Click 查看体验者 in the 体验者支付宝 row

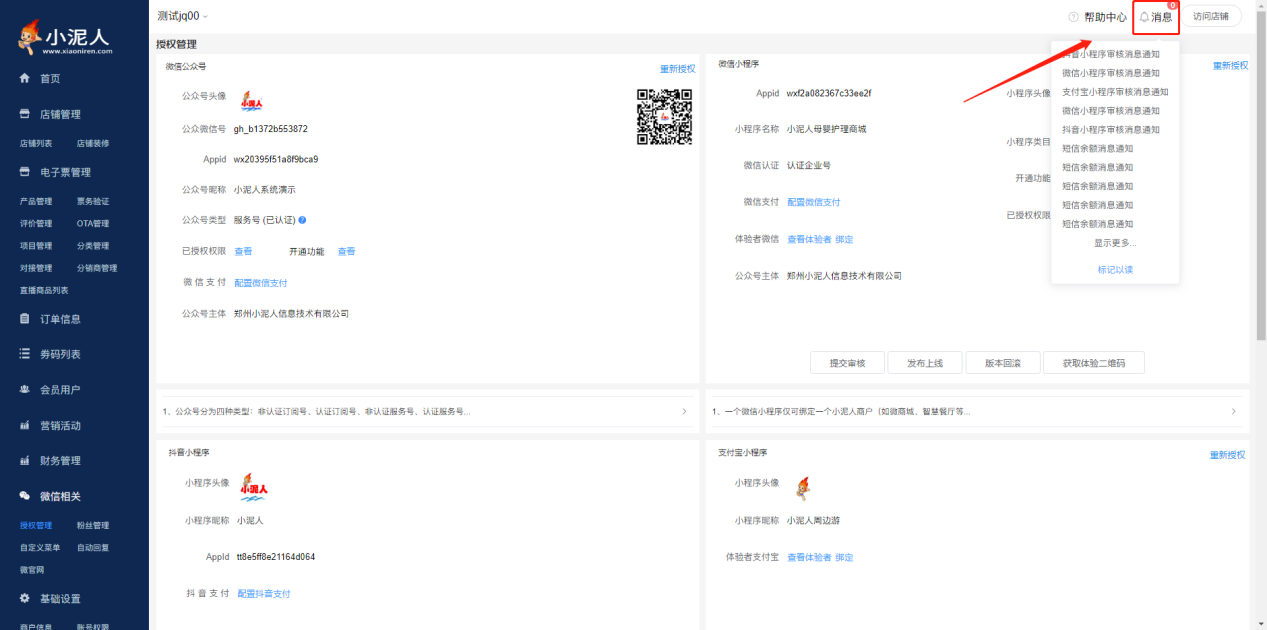tap(809, 557)
